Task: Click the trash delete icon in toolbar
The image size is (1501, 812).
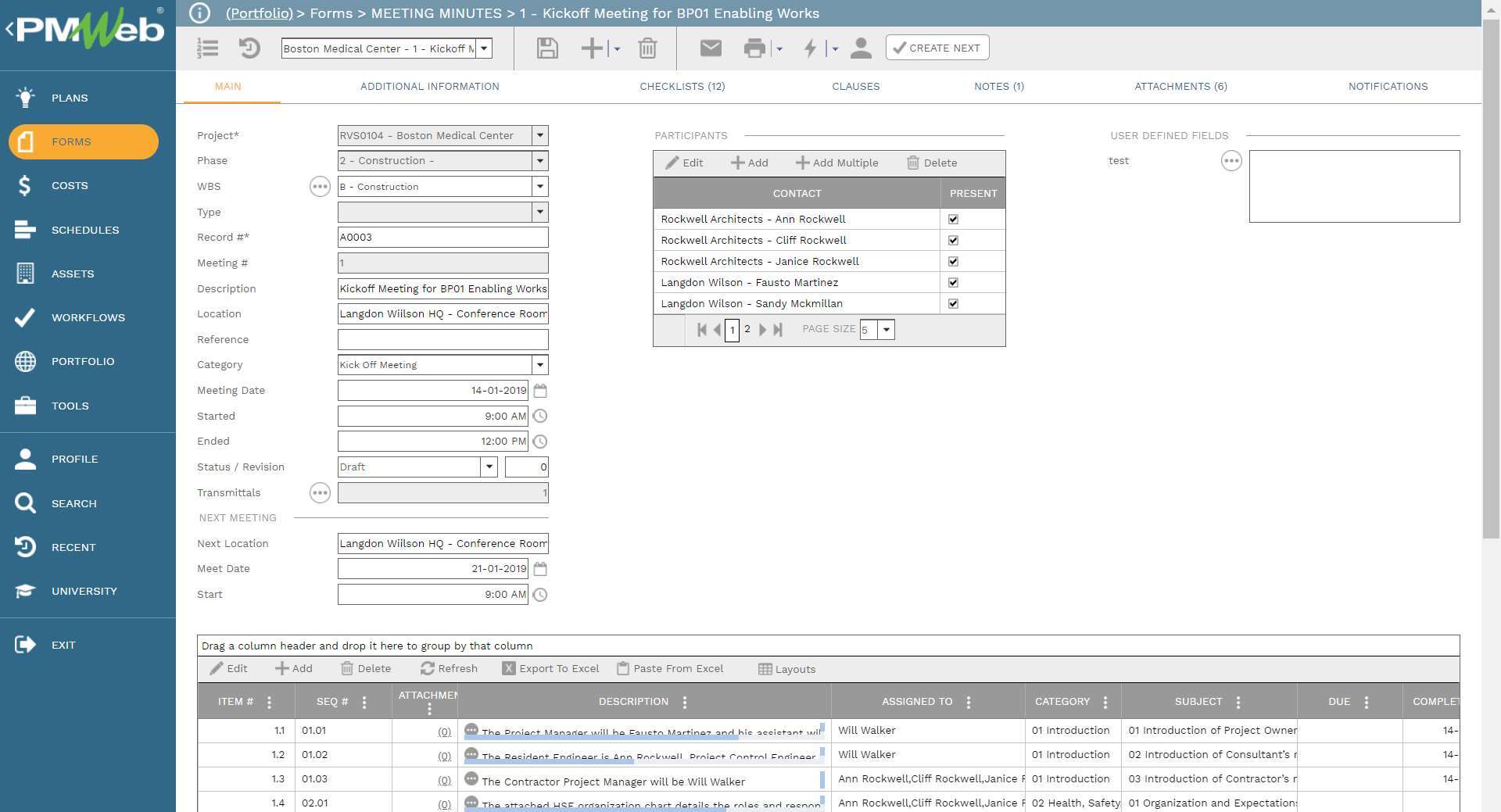Action: tap(647, 48)
